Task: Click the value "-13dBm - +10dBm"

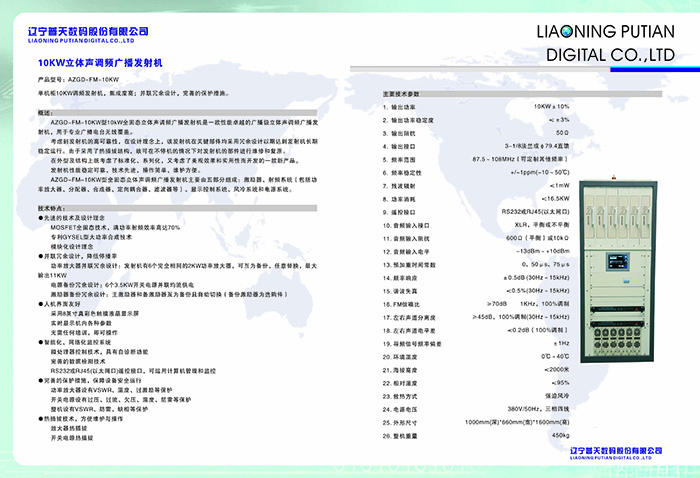Action: 543,251
